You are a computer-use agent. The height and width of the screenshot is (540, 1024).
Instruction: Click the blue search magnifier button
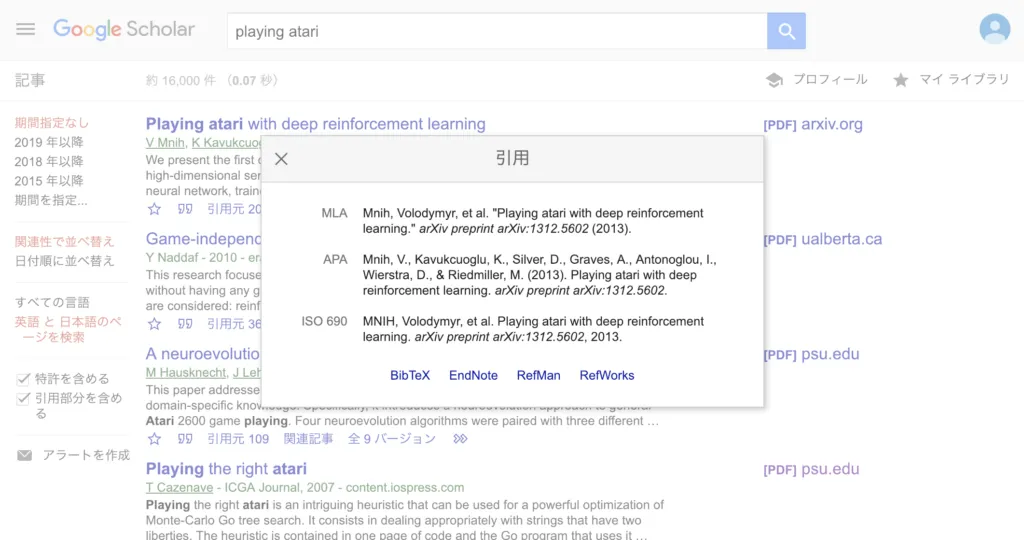tap(786, 31)
